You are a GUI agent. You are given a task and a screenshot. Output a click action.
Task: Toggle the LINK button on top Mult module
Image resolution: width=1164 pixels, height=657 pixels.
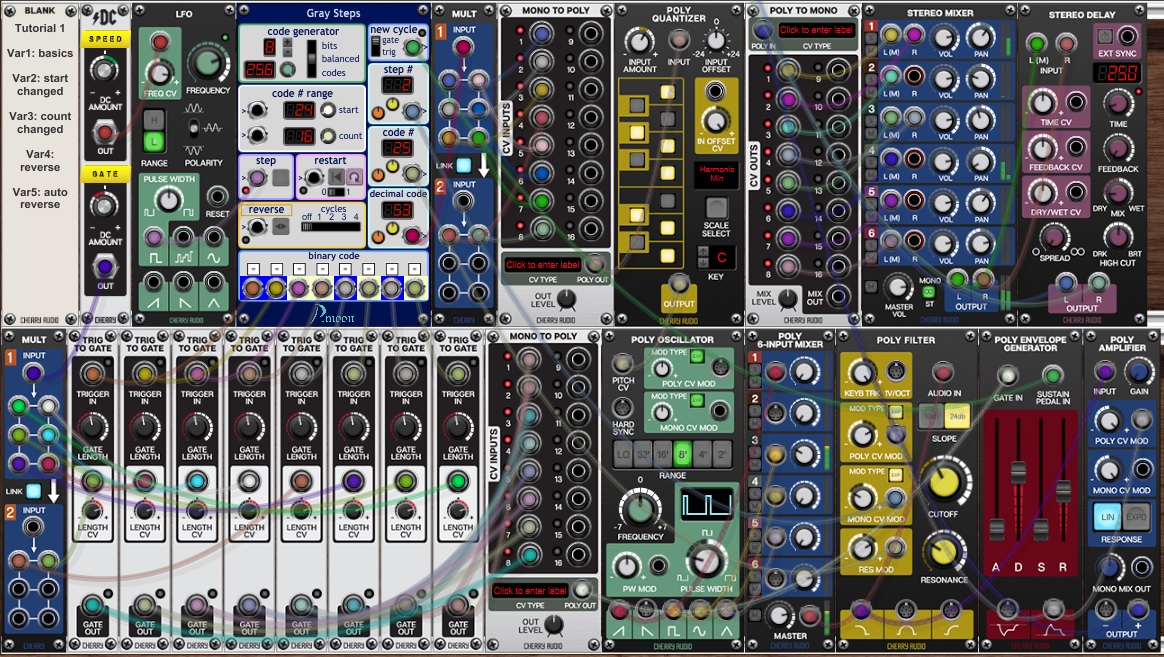point(463,166)
